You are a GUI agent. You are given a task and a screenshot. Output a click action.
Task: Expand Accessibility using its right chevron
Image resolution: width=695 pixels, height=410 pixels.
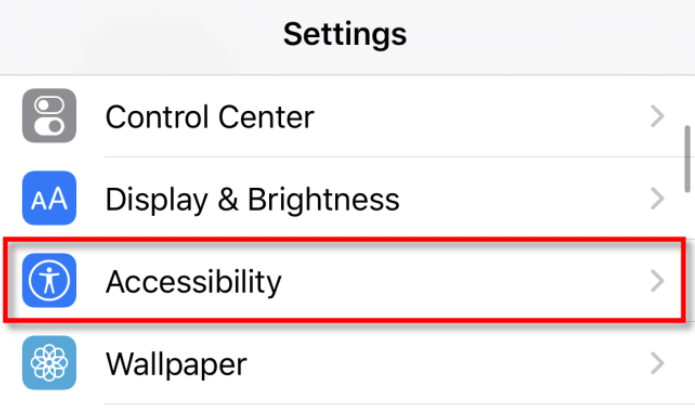[657, 281]
